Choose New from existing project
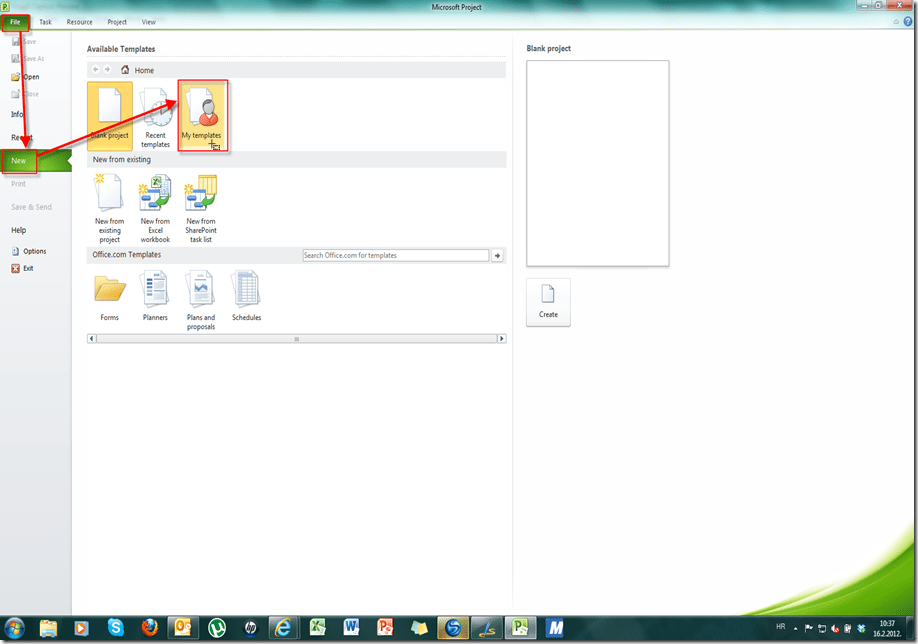The height and width of the screenshot is (644, 918). 109,207
